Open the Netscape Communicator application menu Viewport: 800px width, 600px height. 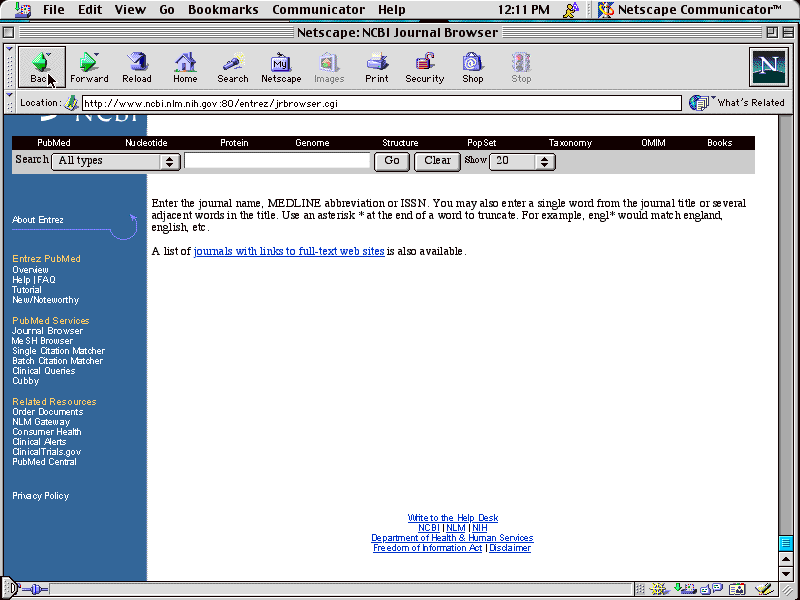tap(690, 10)
